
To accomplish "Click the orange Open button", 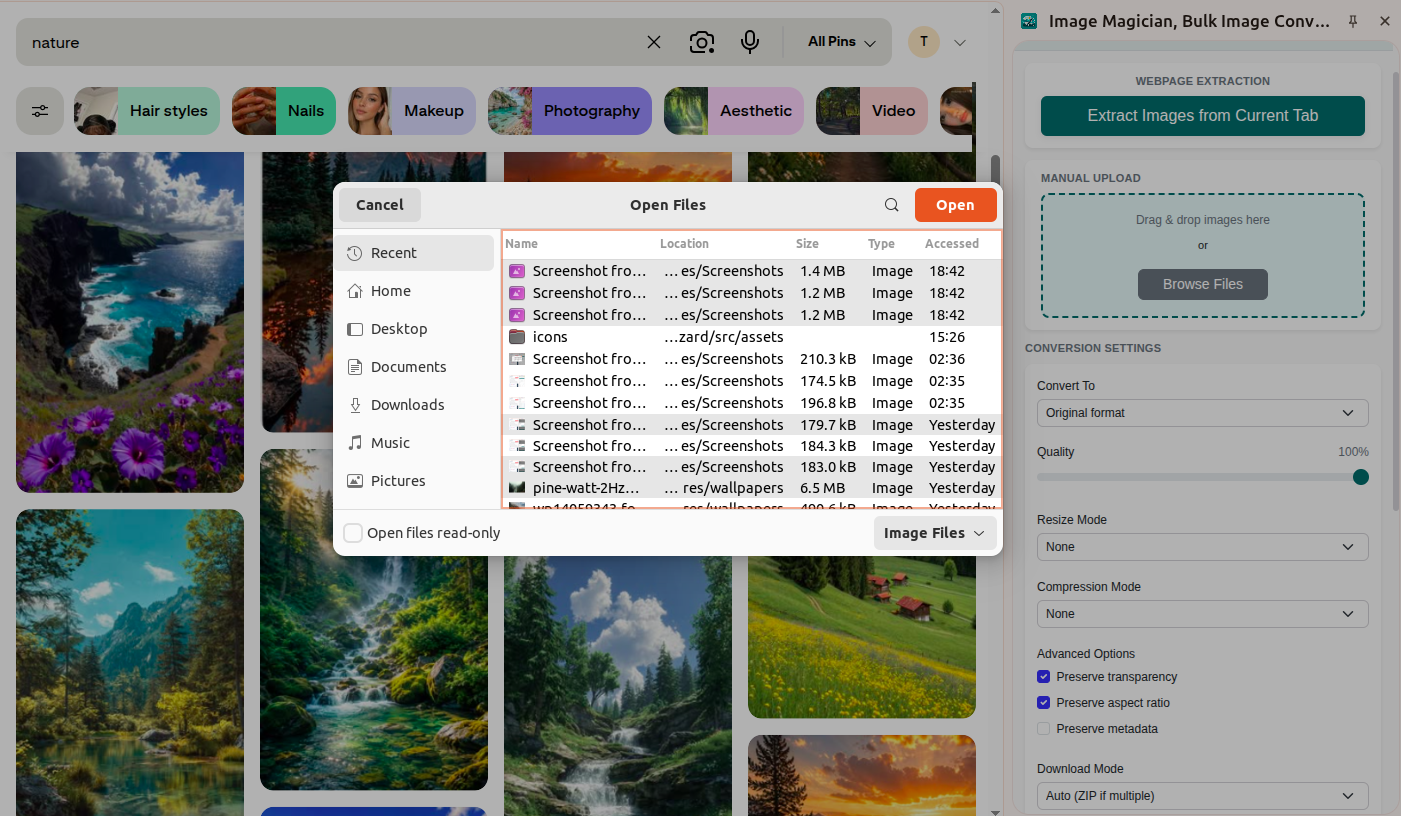I will pyautogui.click(x=955, y=205).
